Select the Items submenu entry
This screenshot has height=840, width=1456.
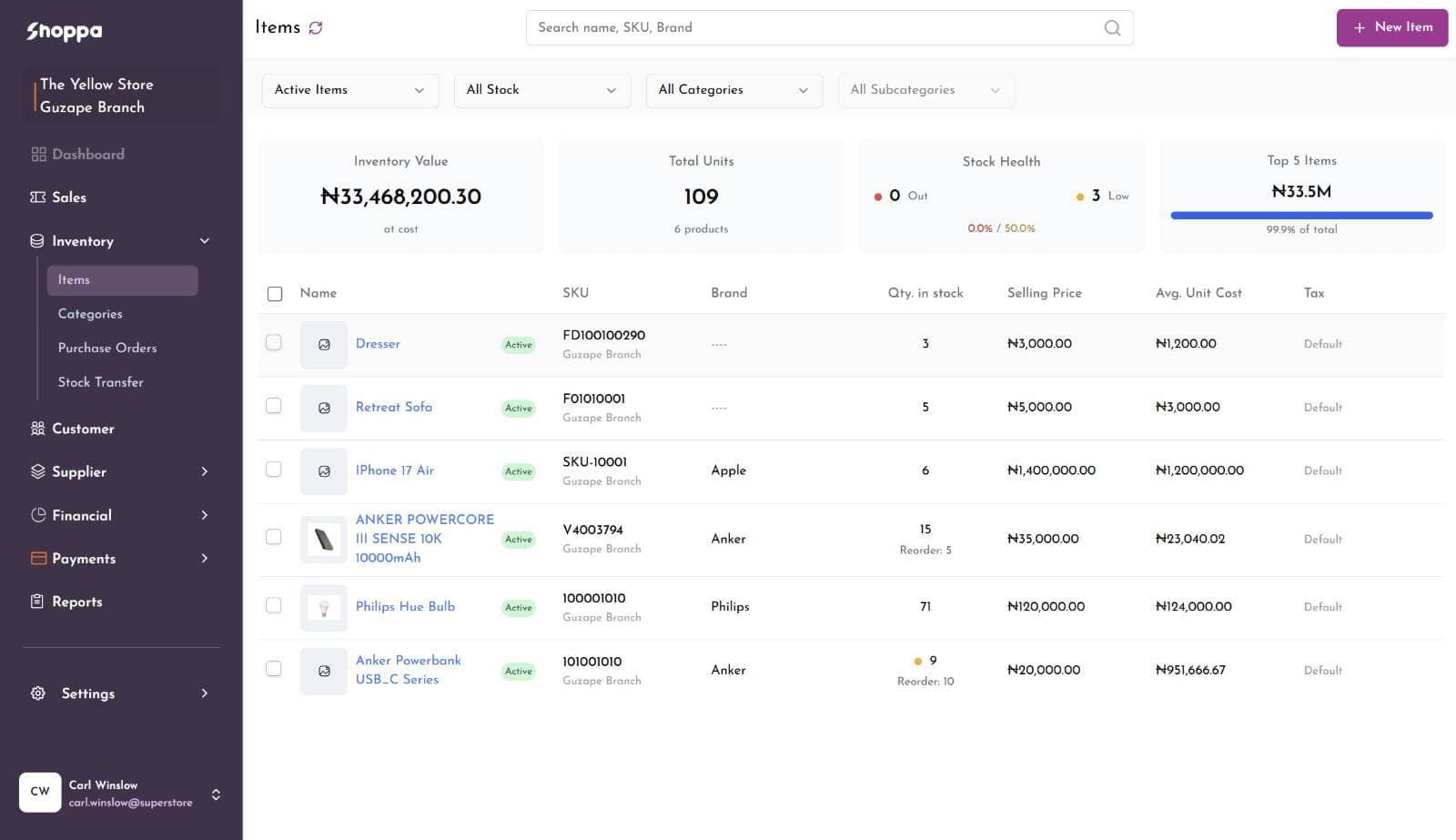click(x=122, y=280)
